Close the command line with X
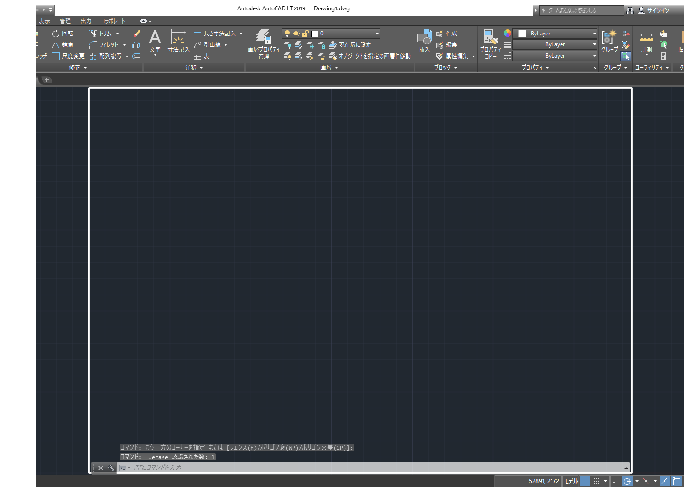 pos(101,468)
